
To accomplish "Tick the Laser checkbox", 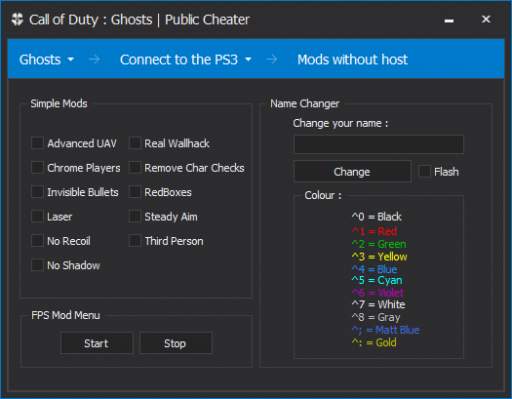I will 37,216.
